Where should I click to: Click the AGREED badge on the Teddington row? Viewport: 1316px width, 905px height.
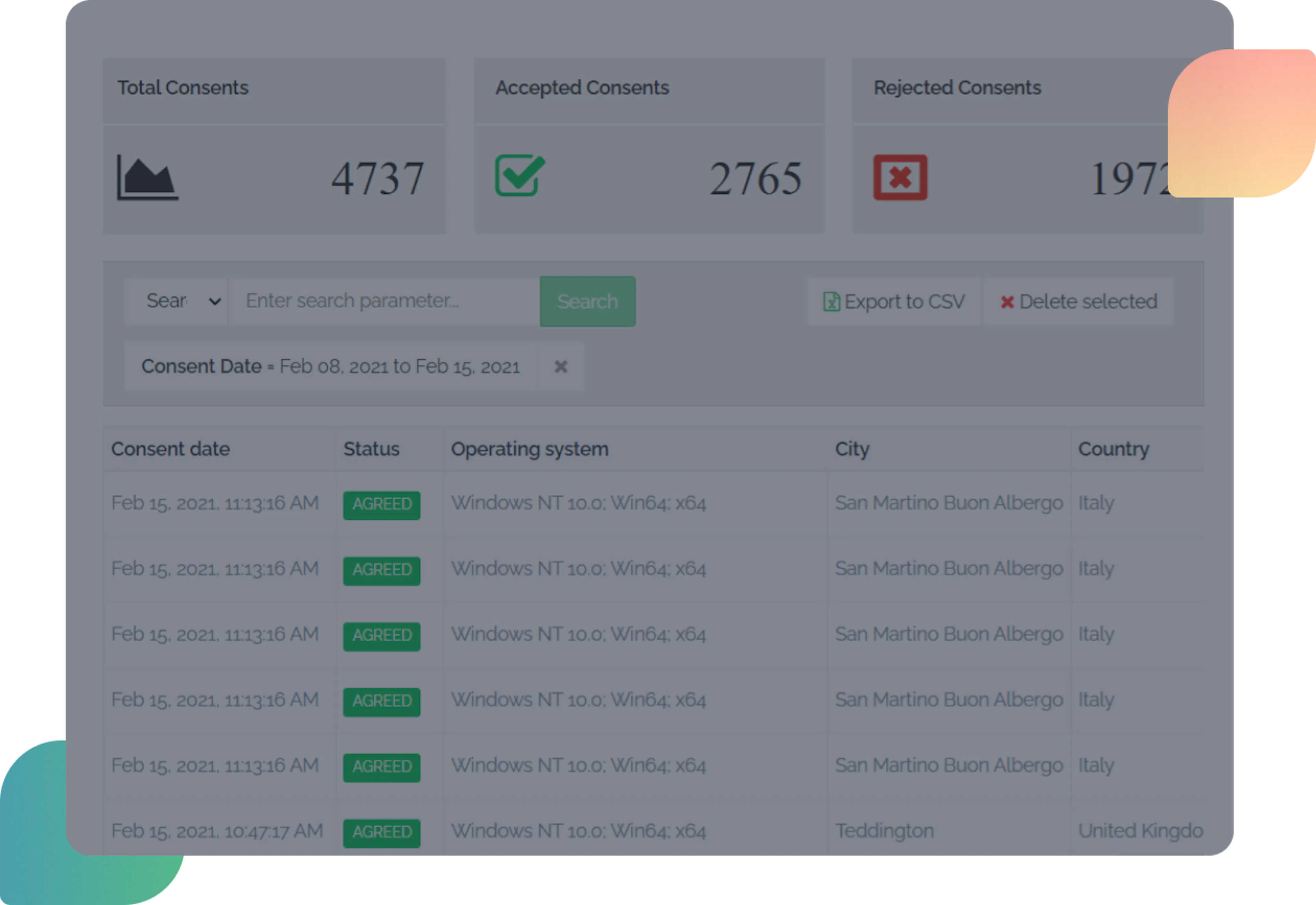(381, 832)
